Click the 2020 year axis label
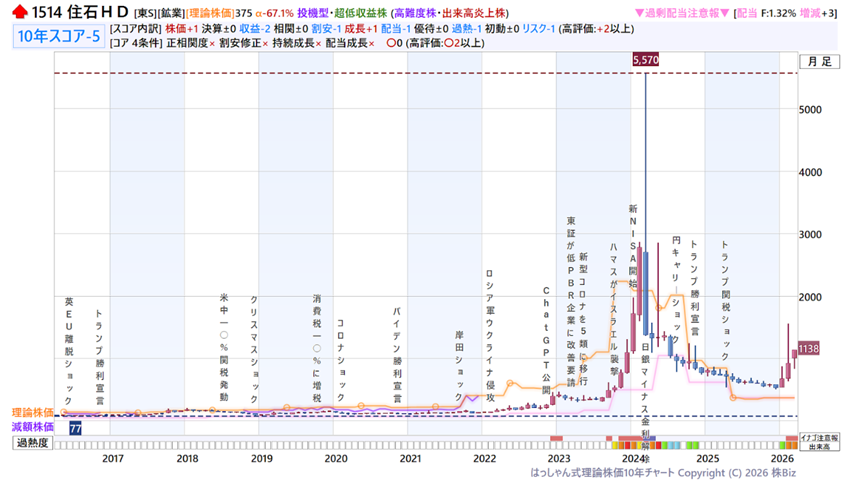850x480 pixels. tap(336, 458)
